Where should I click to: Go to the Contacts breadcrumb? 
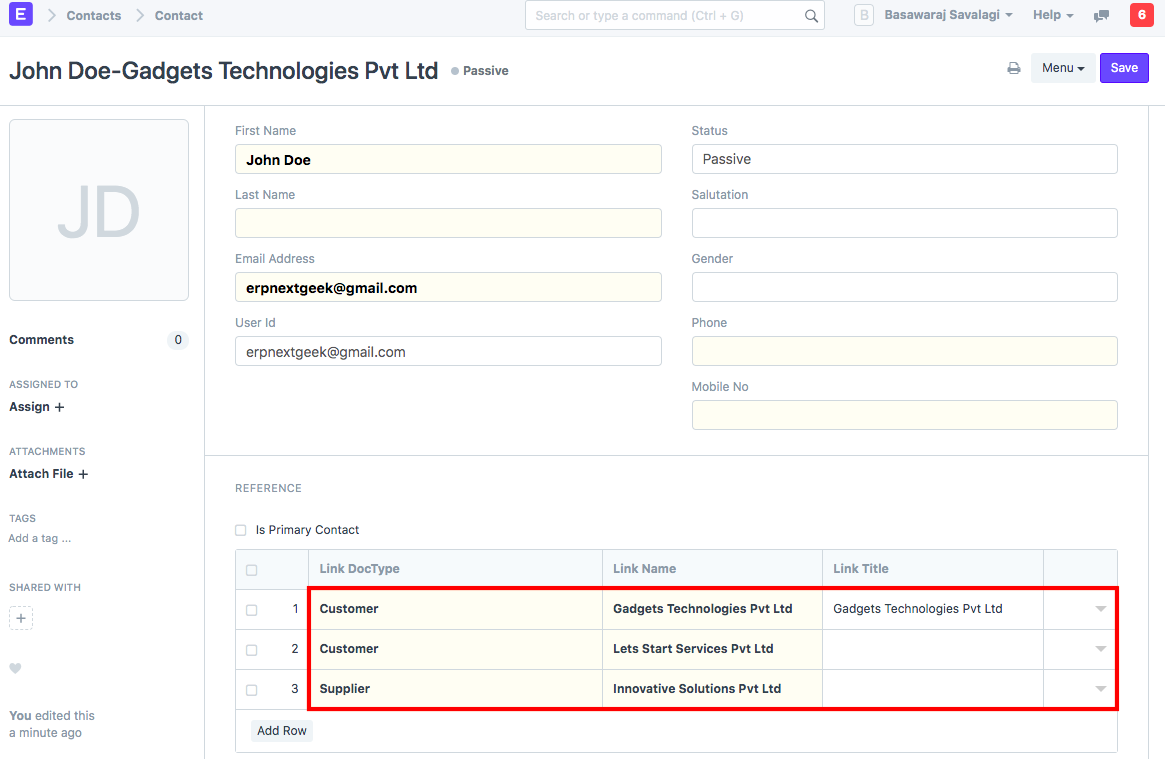pyautogui.click(x=94, y=16)
